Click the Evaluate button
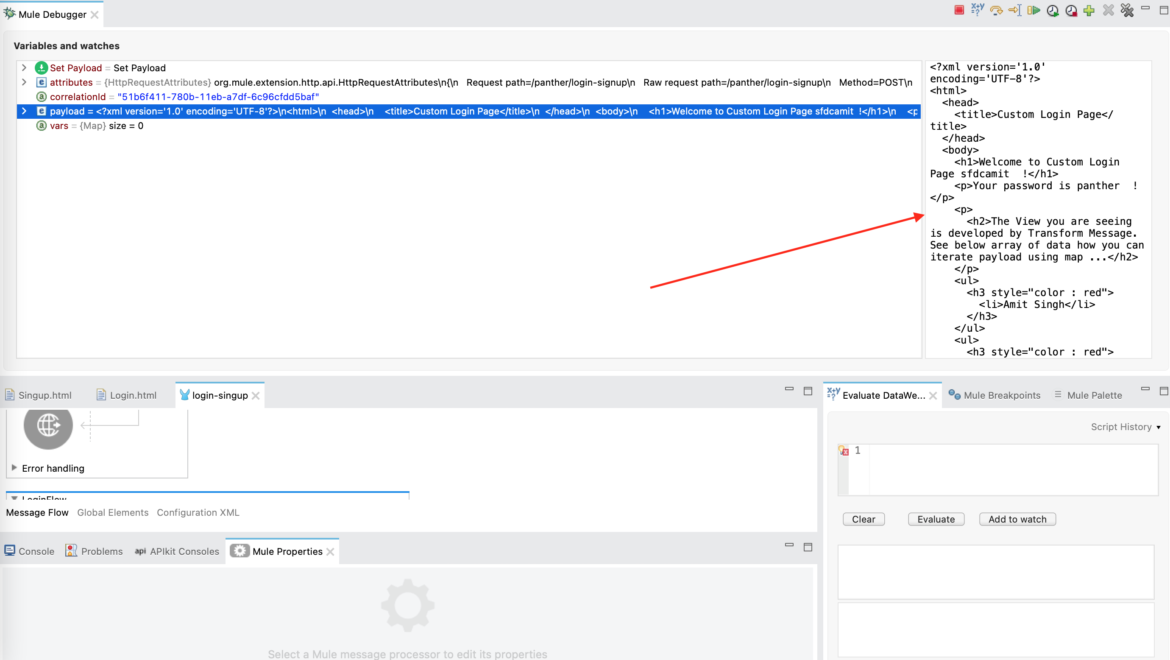The image size is (1170, 660). click(x=935, y=518)
